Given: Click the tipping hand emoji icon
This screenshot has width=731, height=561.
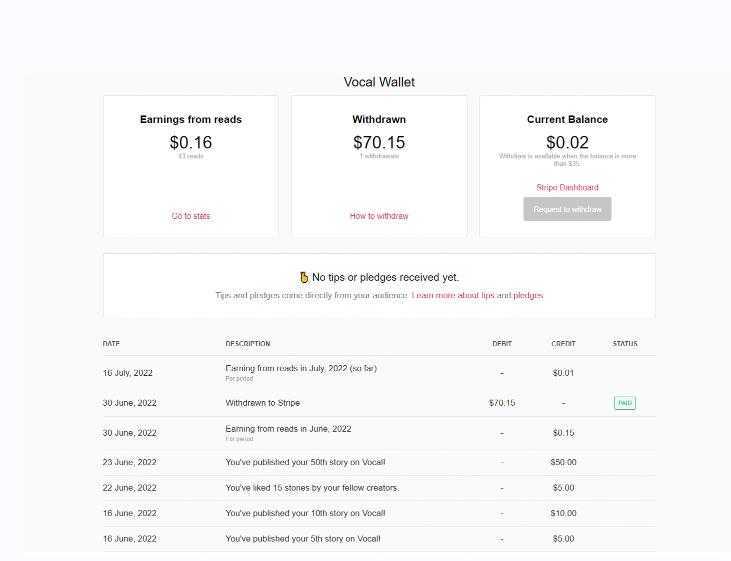Looking at the screenshot, I should [x=304, y=277].
